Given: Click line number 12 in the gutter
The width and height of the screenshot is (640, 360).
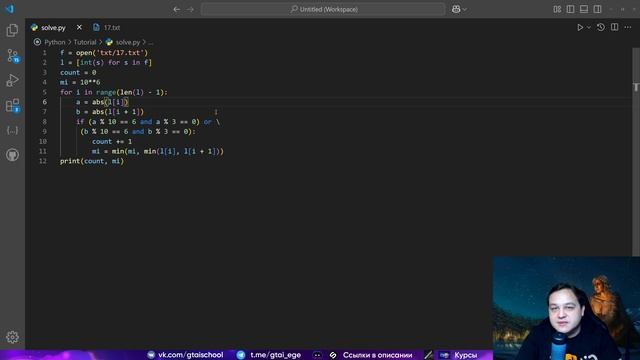Looking at the screenshot, I should point(42,161).
